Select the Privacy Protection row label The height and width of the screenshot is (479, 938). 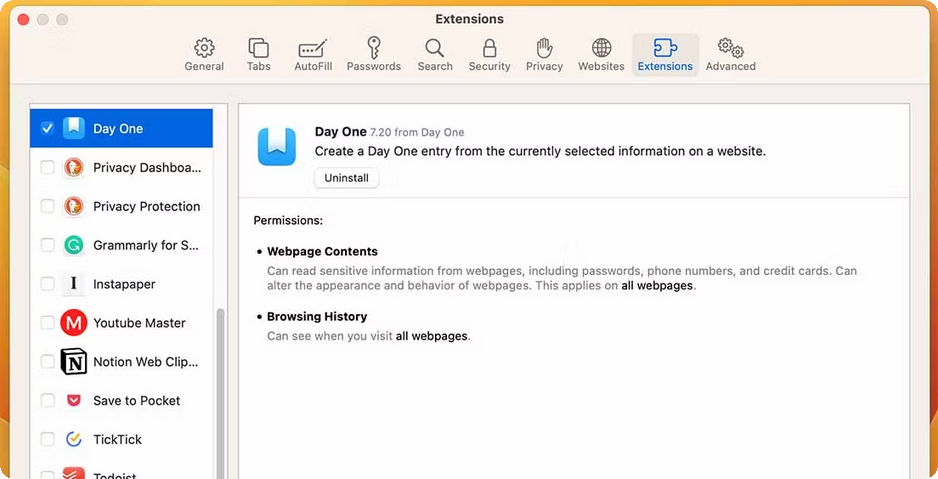147,206
